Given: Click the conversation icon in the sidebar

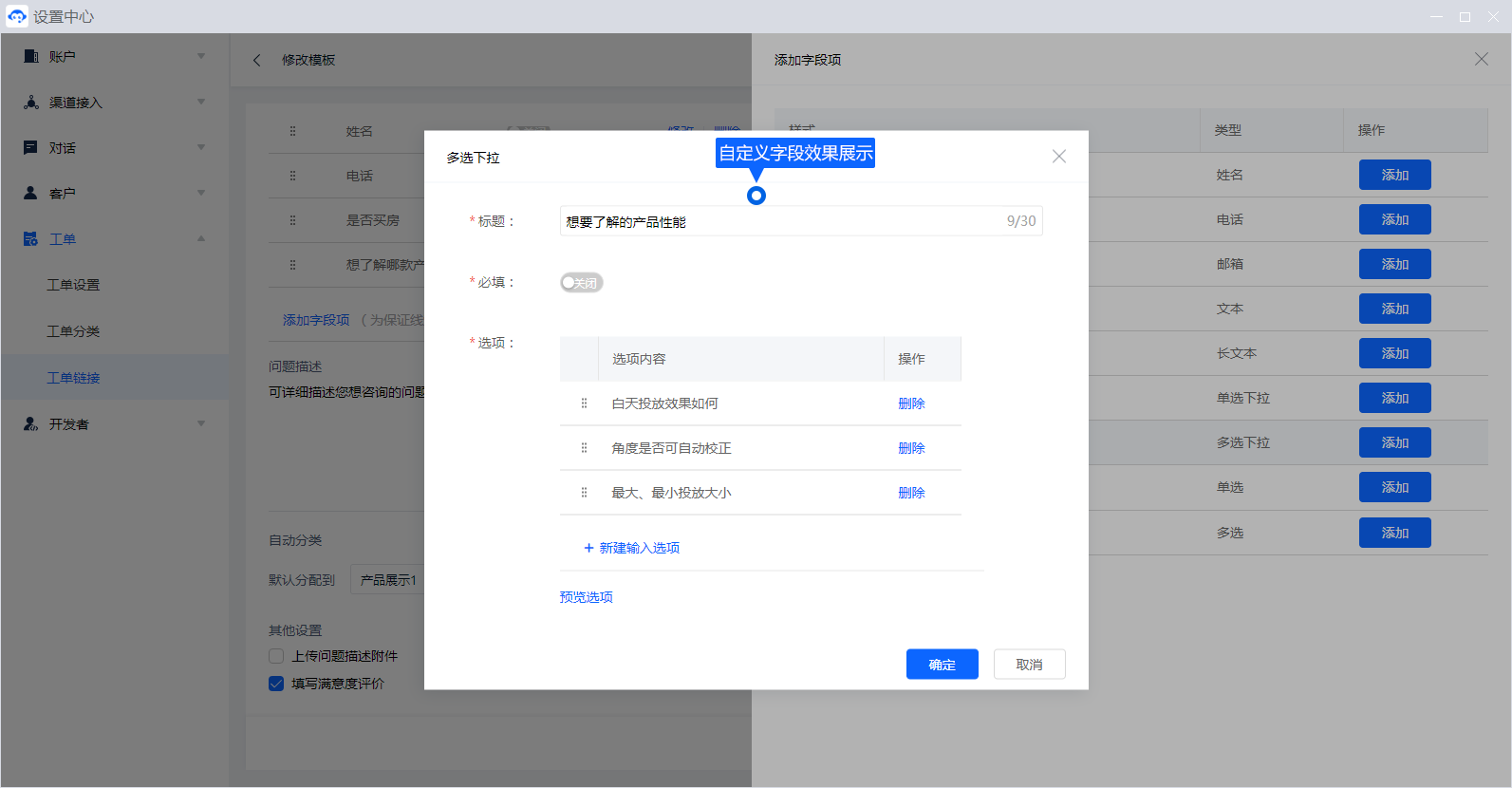Looking at the screenshot, I should 31,148.
